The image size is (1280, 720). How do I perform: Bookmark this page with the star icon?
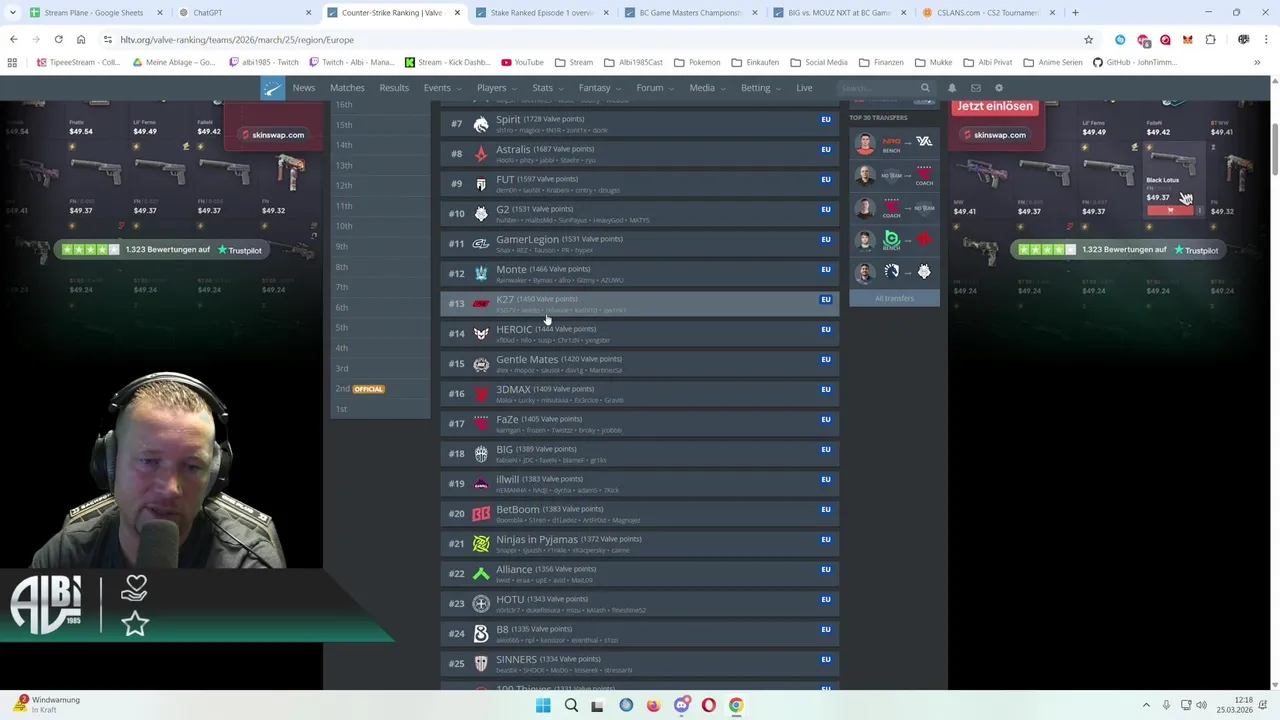[1088, 40]
